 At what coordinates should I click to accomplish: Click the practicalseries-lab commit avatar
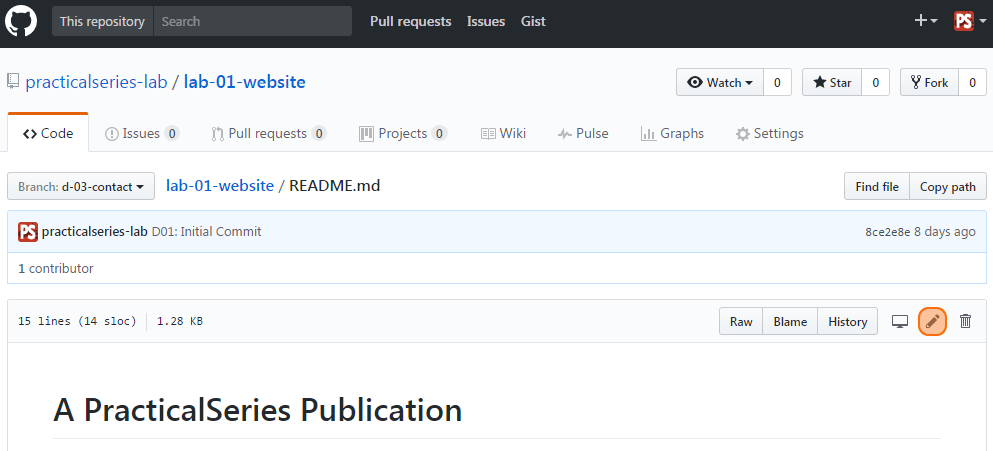click(28, 232)
